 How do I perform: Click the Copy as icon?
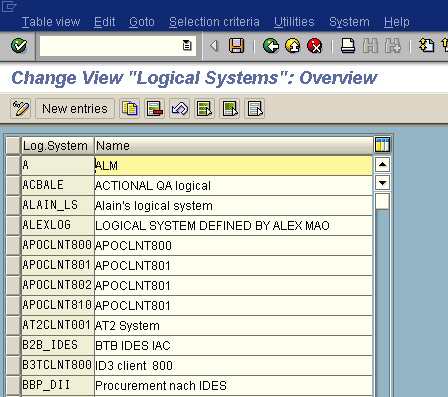click(130, 109)
